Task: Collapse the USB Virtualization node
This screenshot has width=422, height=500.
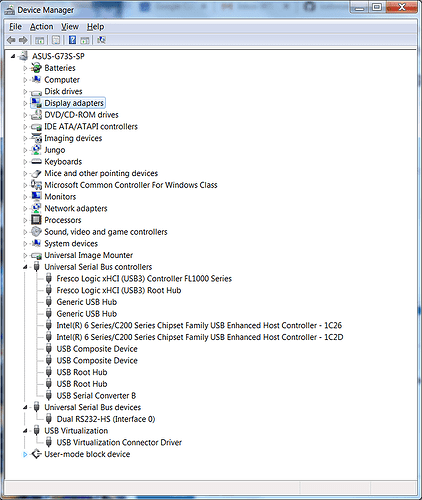Action: coord(25,431)
